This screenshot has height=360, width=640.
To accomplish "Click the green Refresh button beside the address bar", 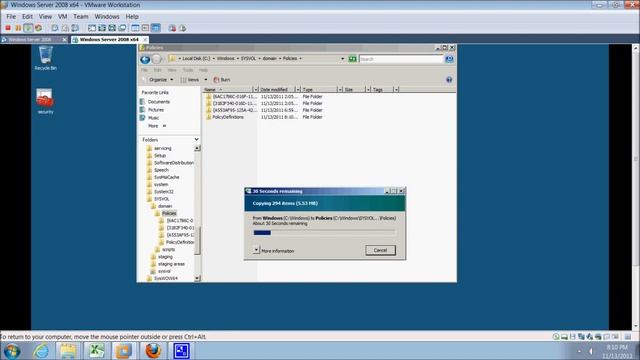I will point(352,59).
